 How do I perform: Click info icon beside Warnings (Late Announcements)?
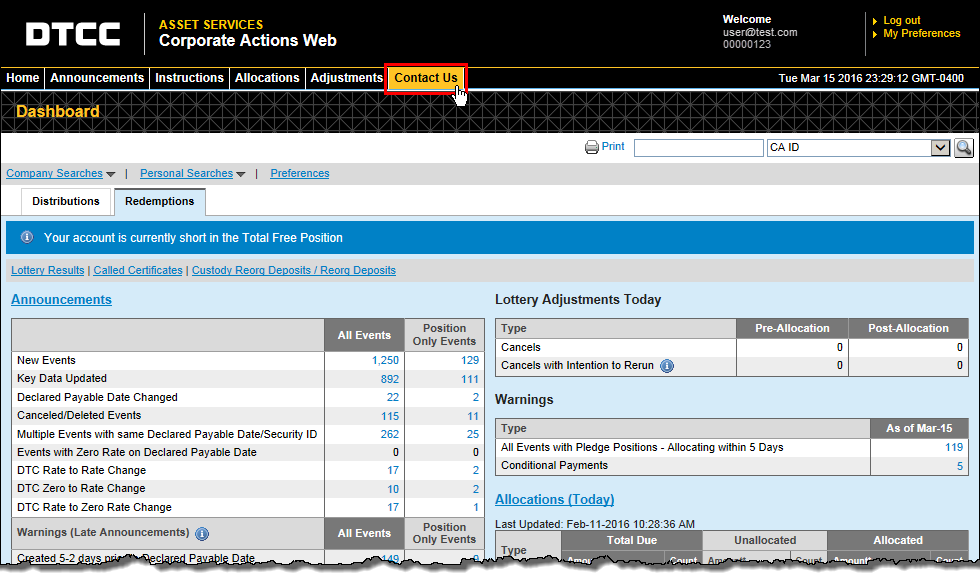click(202, 533)
